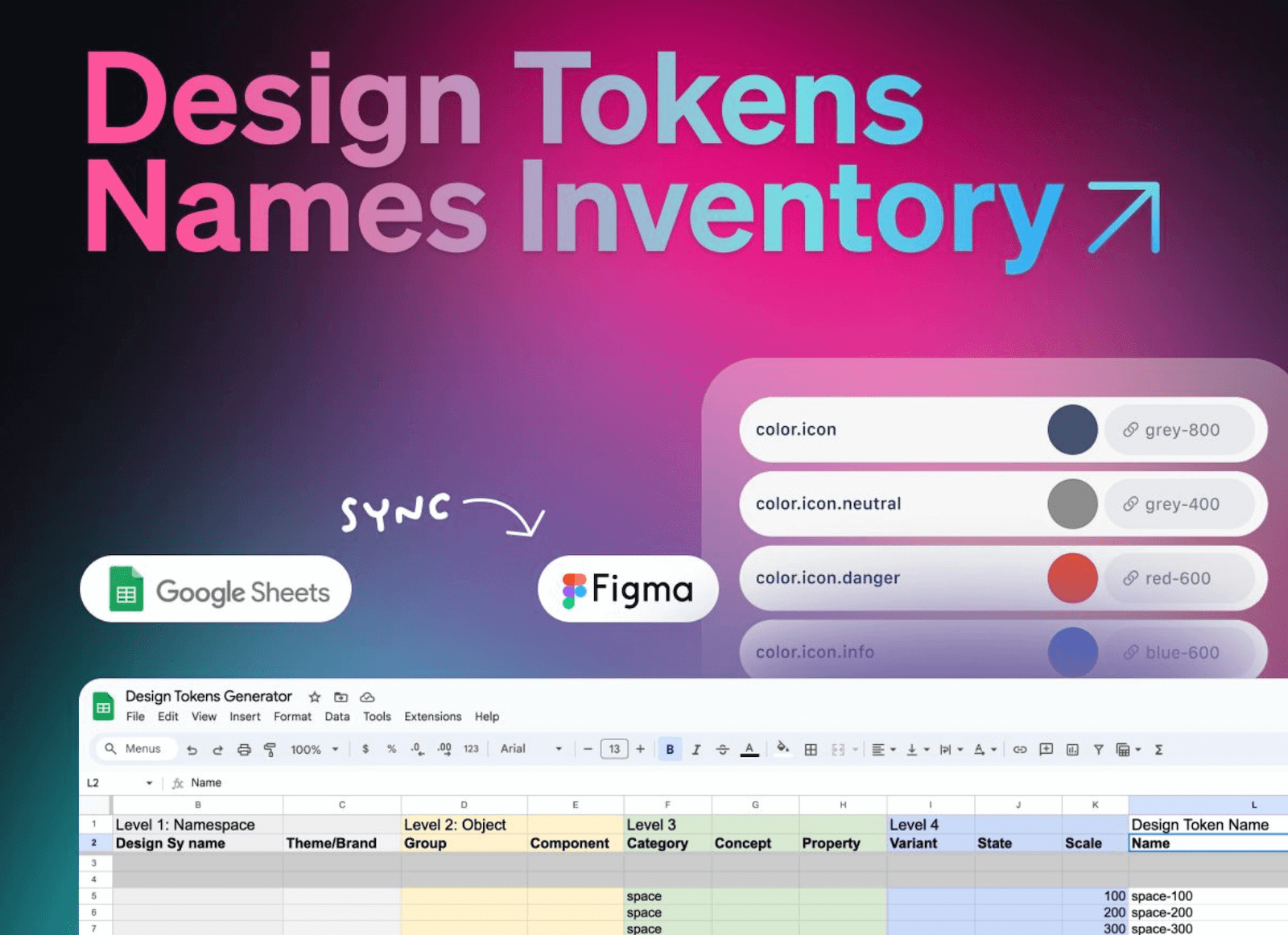
Task: Open the Borders tool
Action: [810, 748]
